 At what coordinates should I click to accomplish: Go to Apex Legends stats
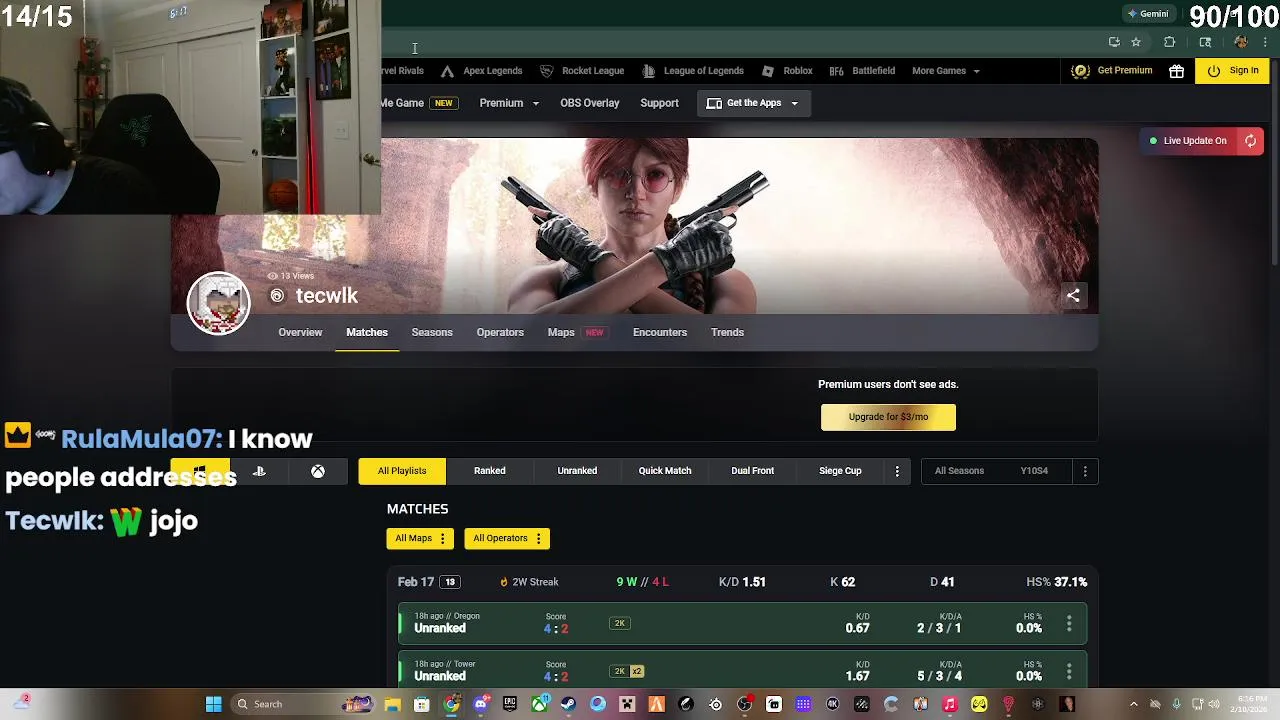[481, 71]
